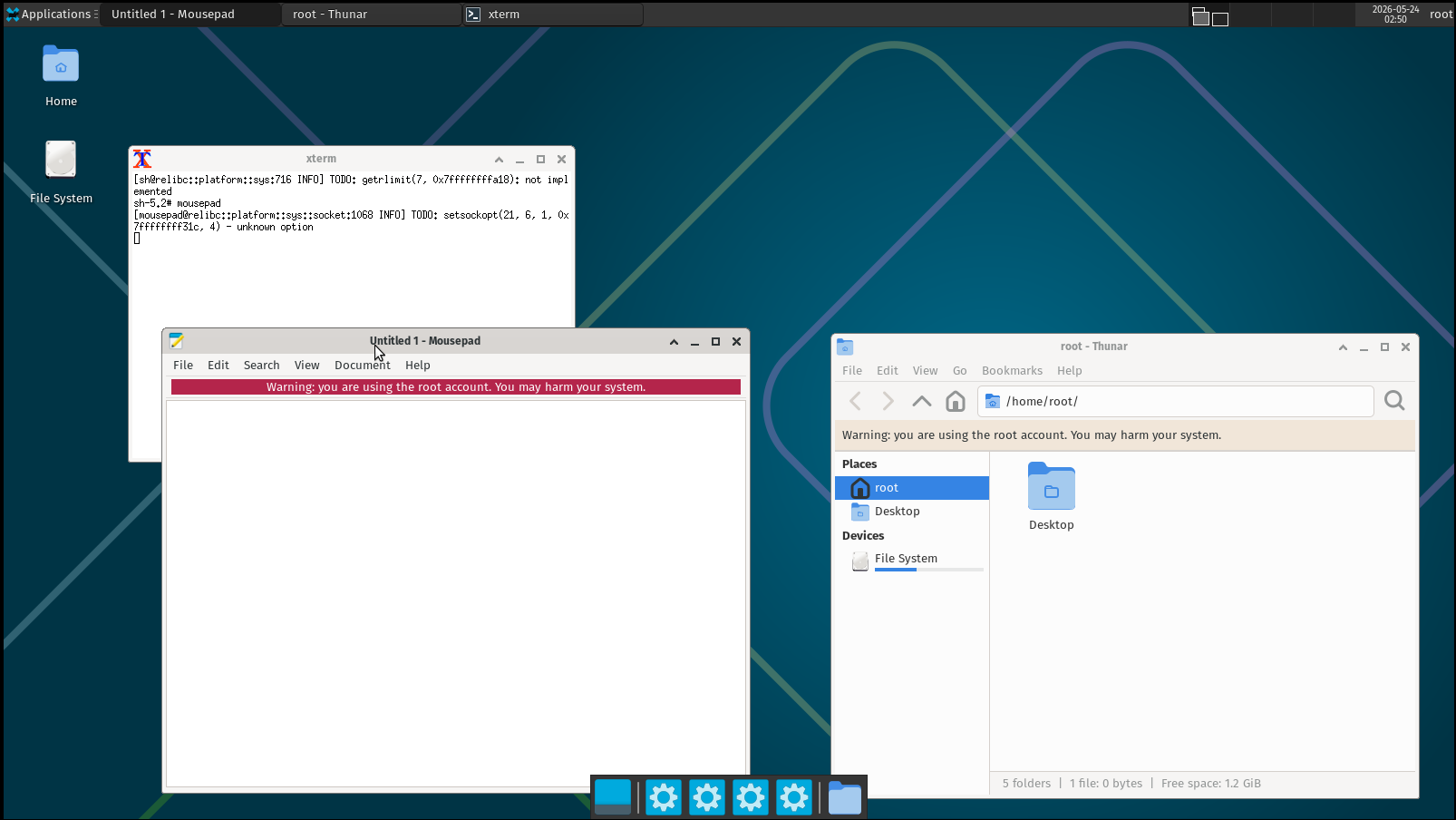The height and width of the screenshot is (820, 1456).
Task: Open Mousepad's File menu
Action: (183, 366)
